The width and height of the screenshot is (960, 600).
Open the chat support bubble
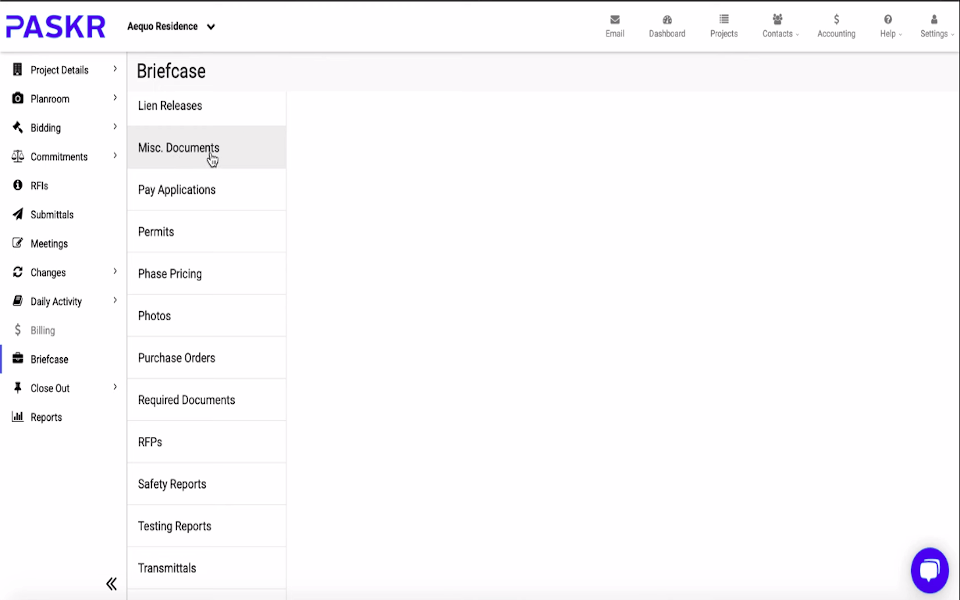pyautogui.click(x=929, y=570)
